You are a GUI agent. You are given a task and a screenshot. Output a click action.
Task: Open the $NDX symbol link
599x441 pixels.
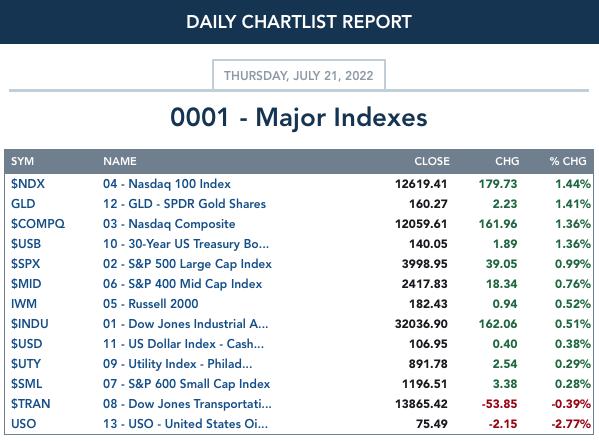[28, 184]
